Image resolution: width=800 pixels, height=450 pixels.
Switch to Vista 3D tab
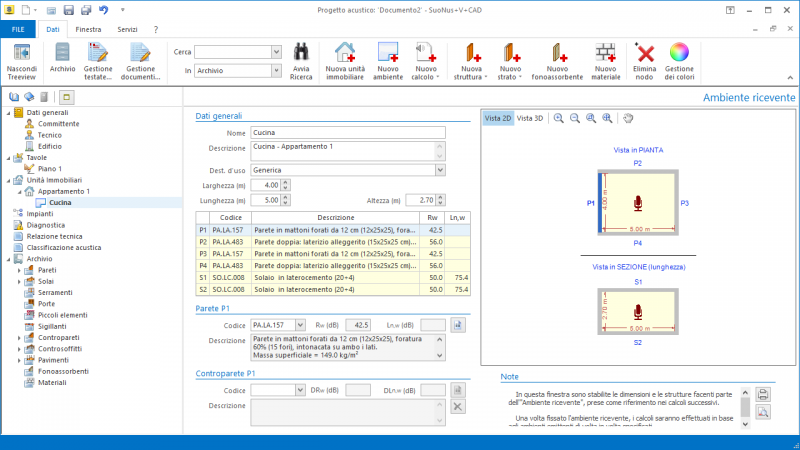pyautogui.click(x=530, y=118)
